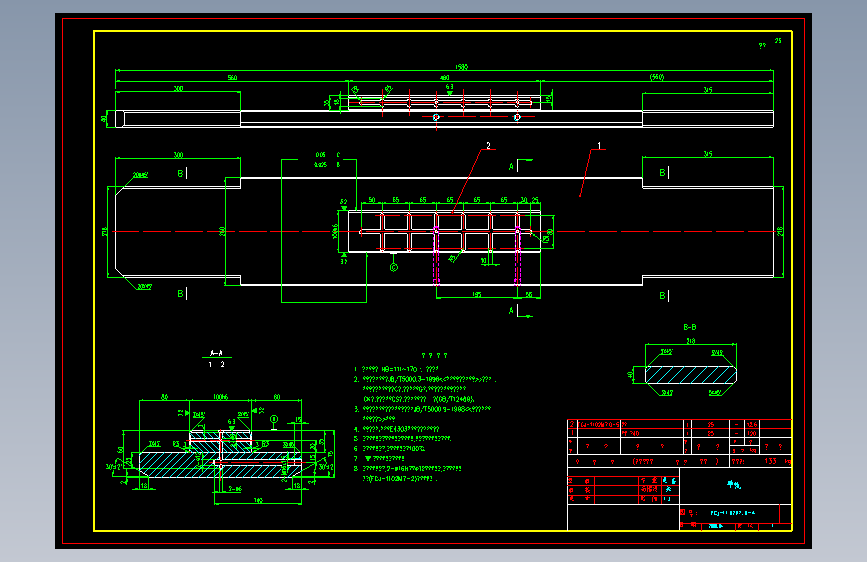Select the lower A section arrow marker
Image resolution: width=867 pixels, height=562 pixels.
click(x=520, y=311)
